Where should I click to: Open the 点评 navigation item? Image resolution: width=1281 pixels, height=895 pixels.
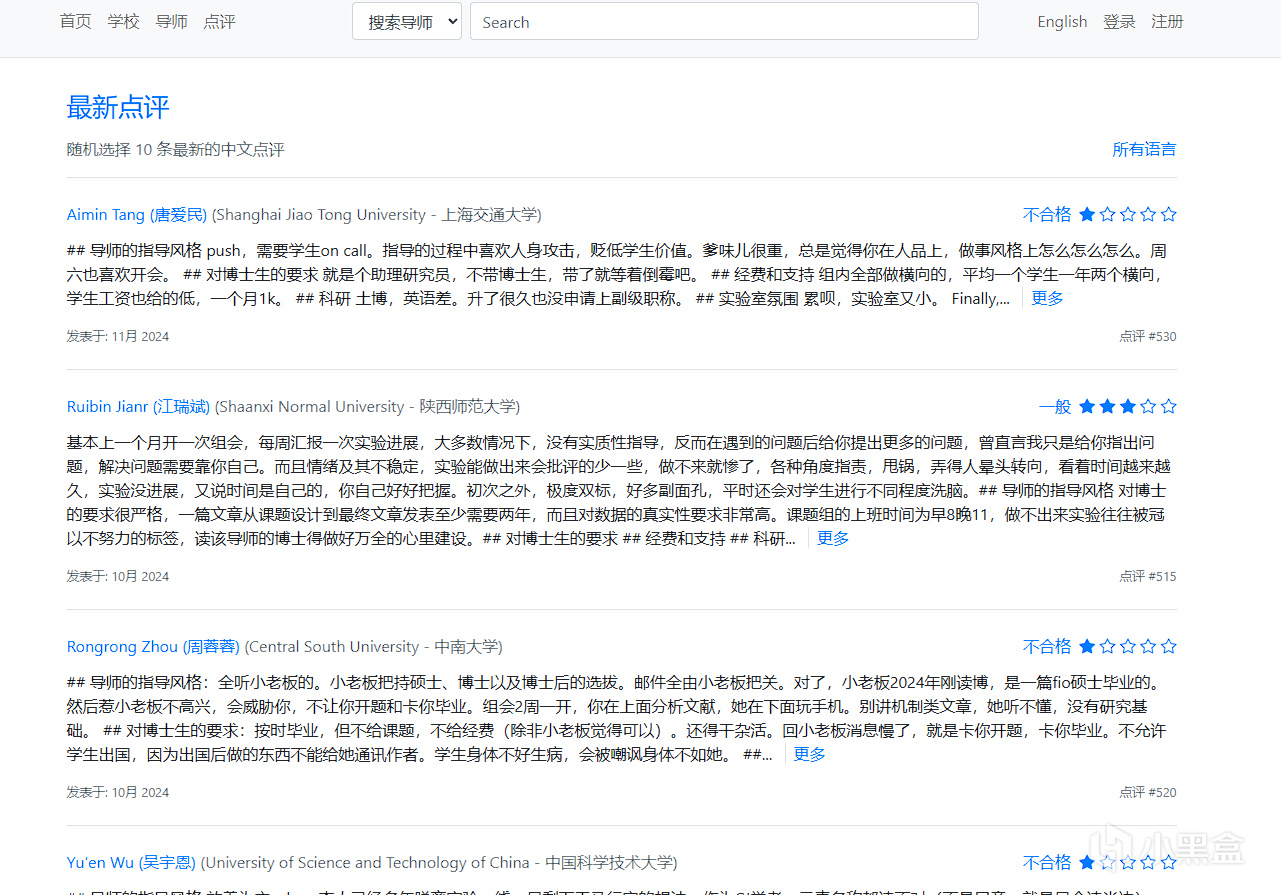coord(219,22)
